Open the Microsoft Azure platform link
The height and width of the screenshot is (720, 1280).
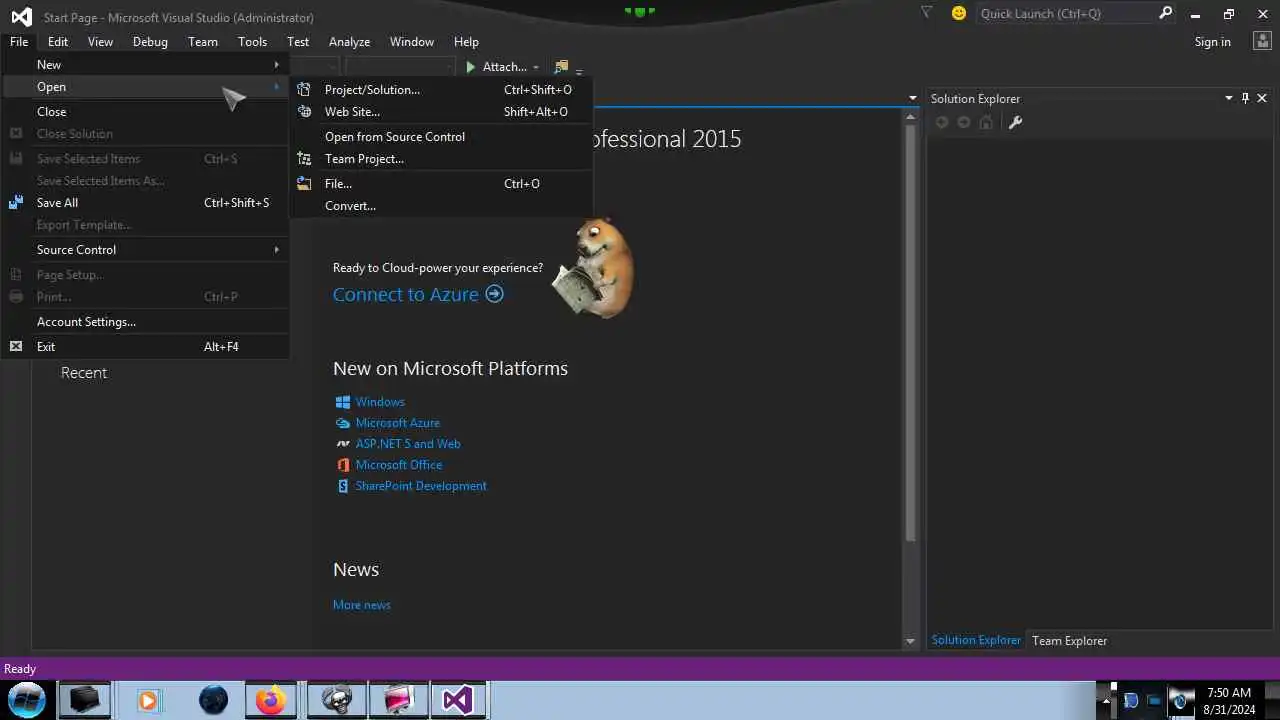[397, 422]
